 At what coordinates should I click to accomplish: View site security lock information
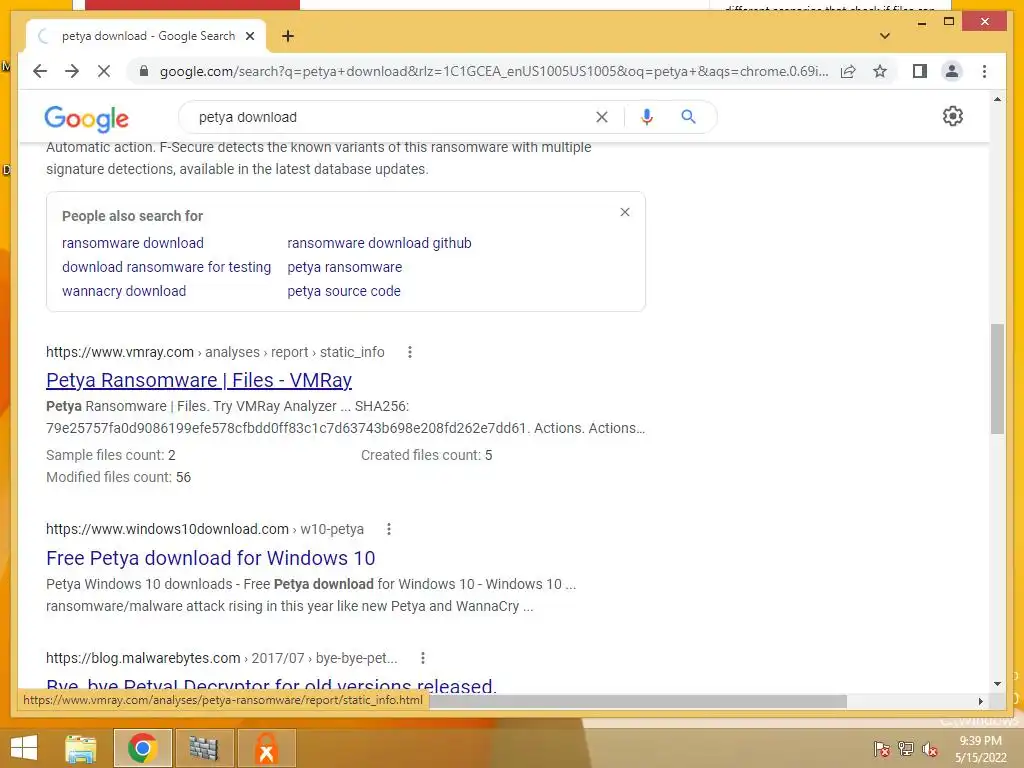(x=144, y=71)
